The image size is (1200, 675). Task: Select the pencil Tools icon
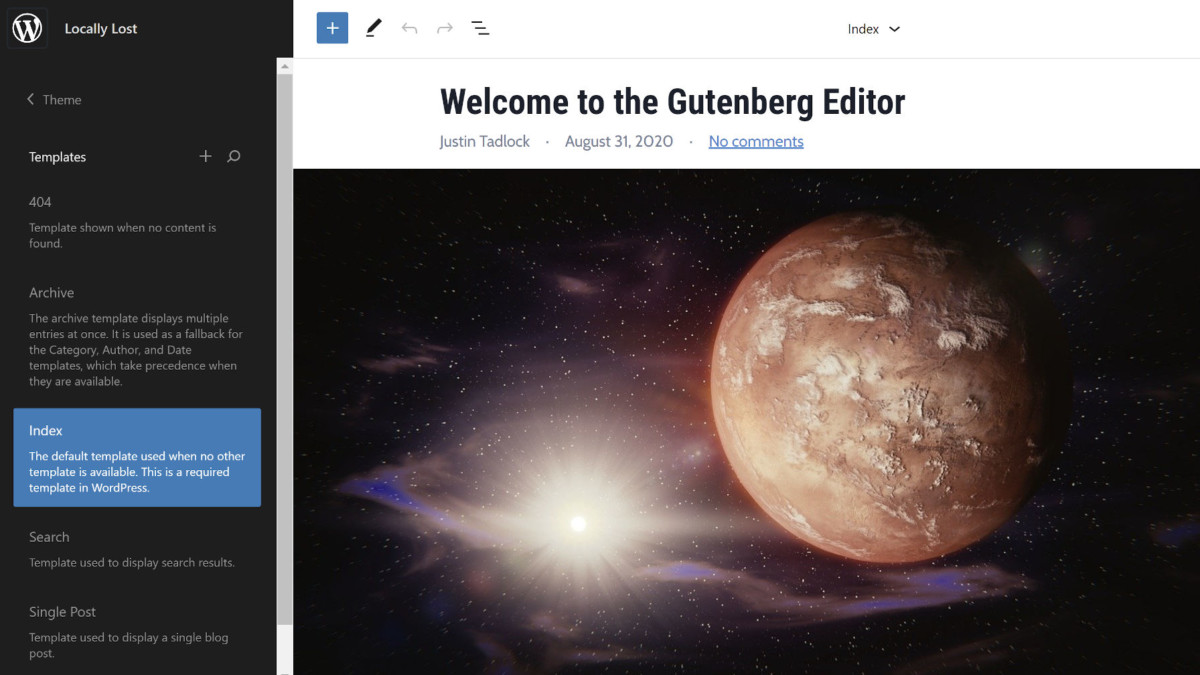pos(373,28)
